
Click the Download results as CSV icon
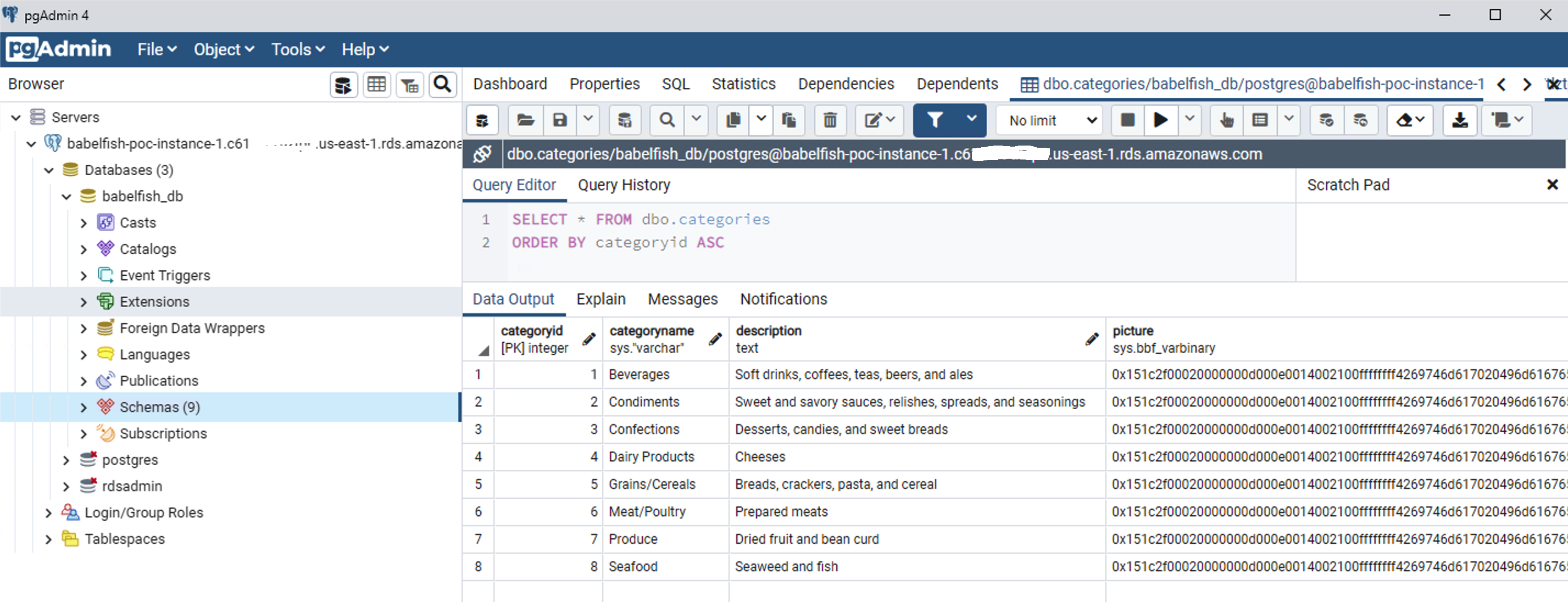[x=1459, y=120]
